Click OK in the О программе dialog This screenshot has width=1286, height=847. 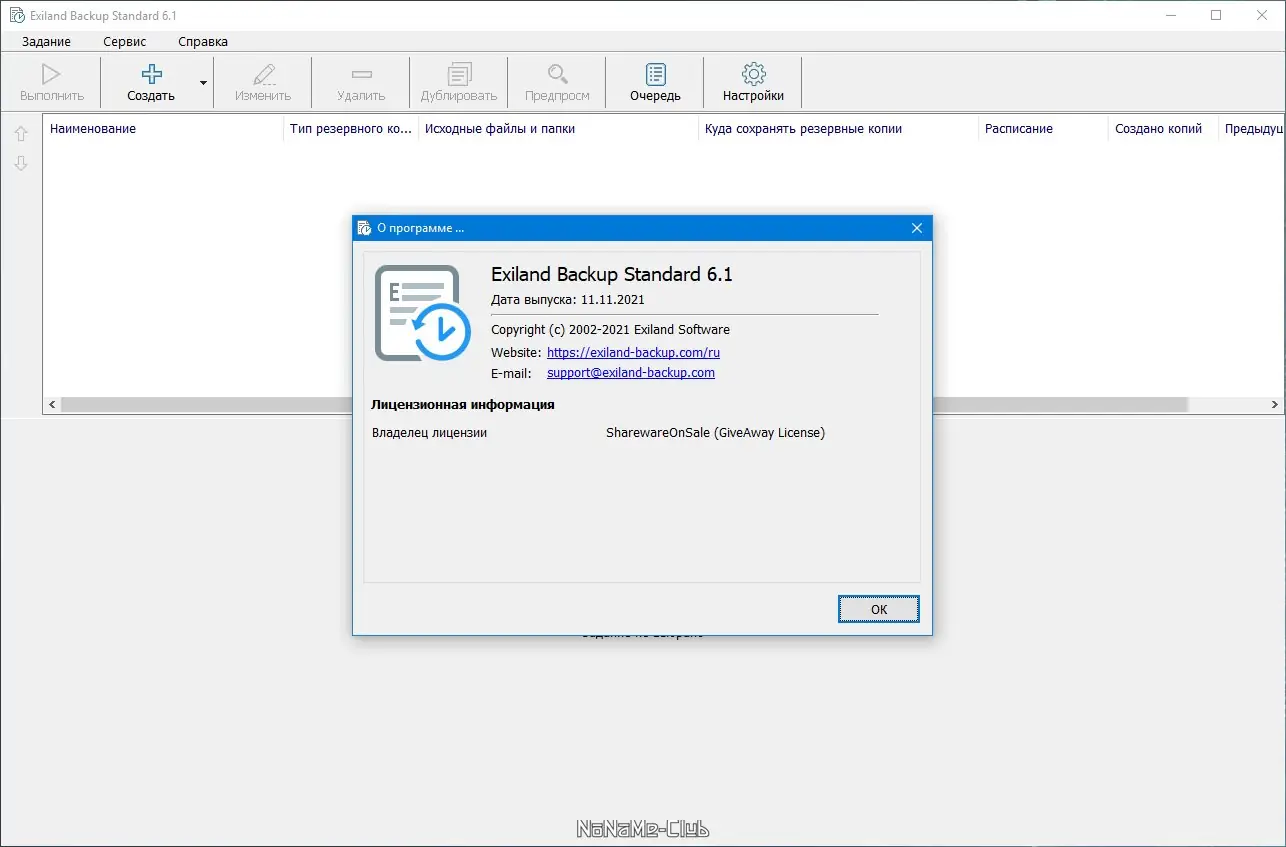tap(879, 609)
